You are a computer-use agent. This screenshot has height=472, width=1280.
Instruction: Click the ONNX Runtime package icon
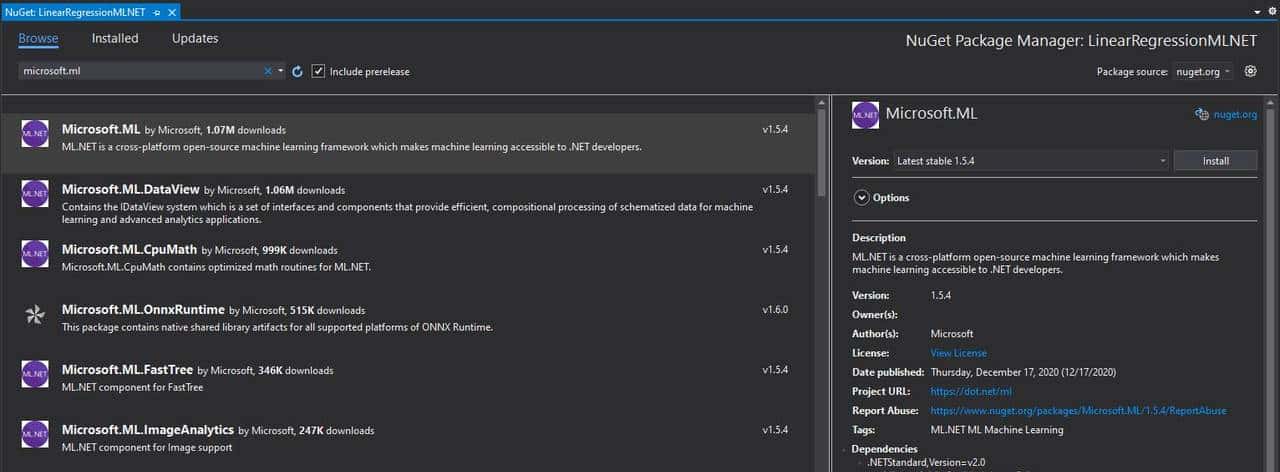35,314
